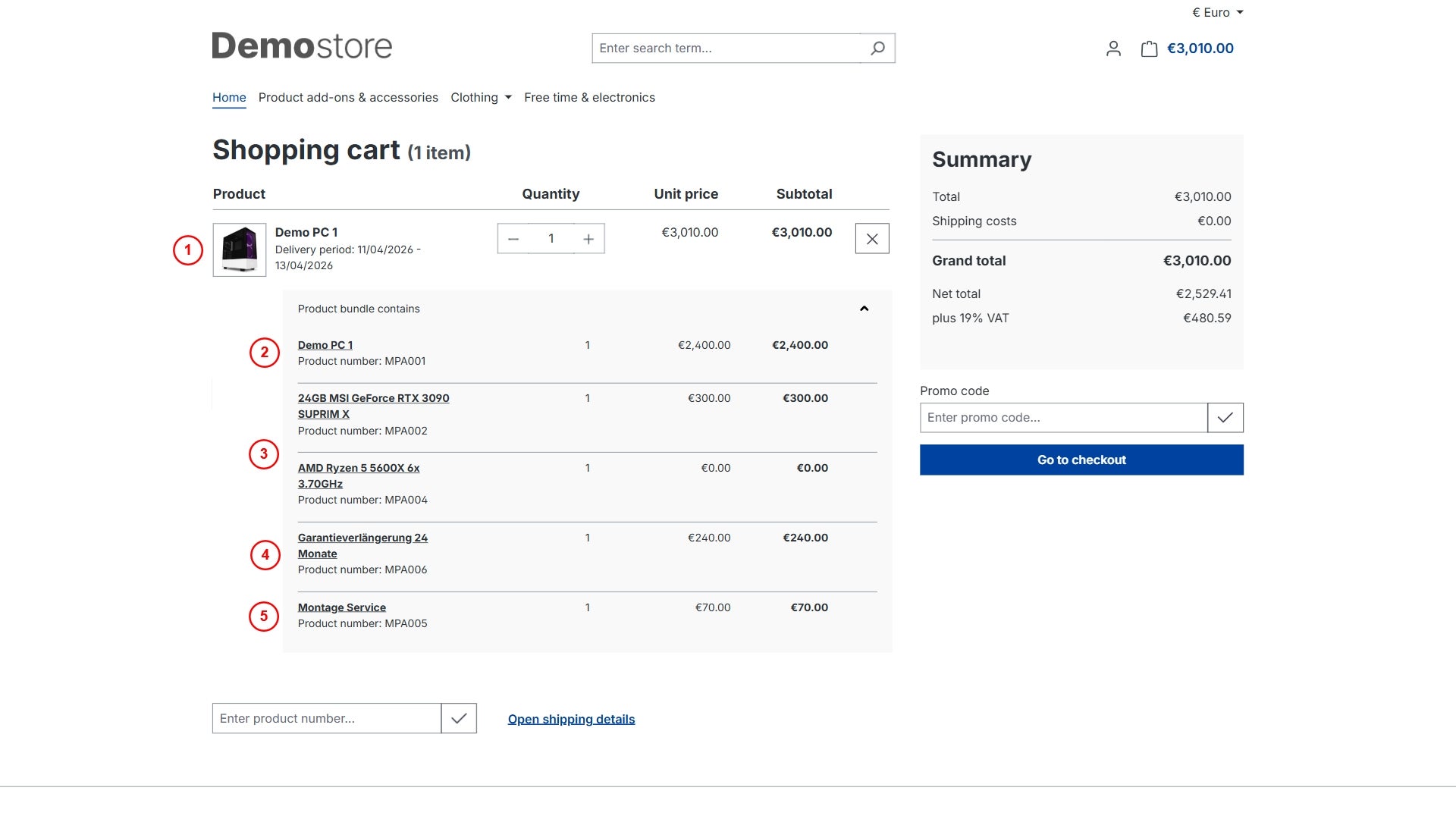Click the shopping bag cart icon
1456x819 pixels.
click(x=1149, y=49)
